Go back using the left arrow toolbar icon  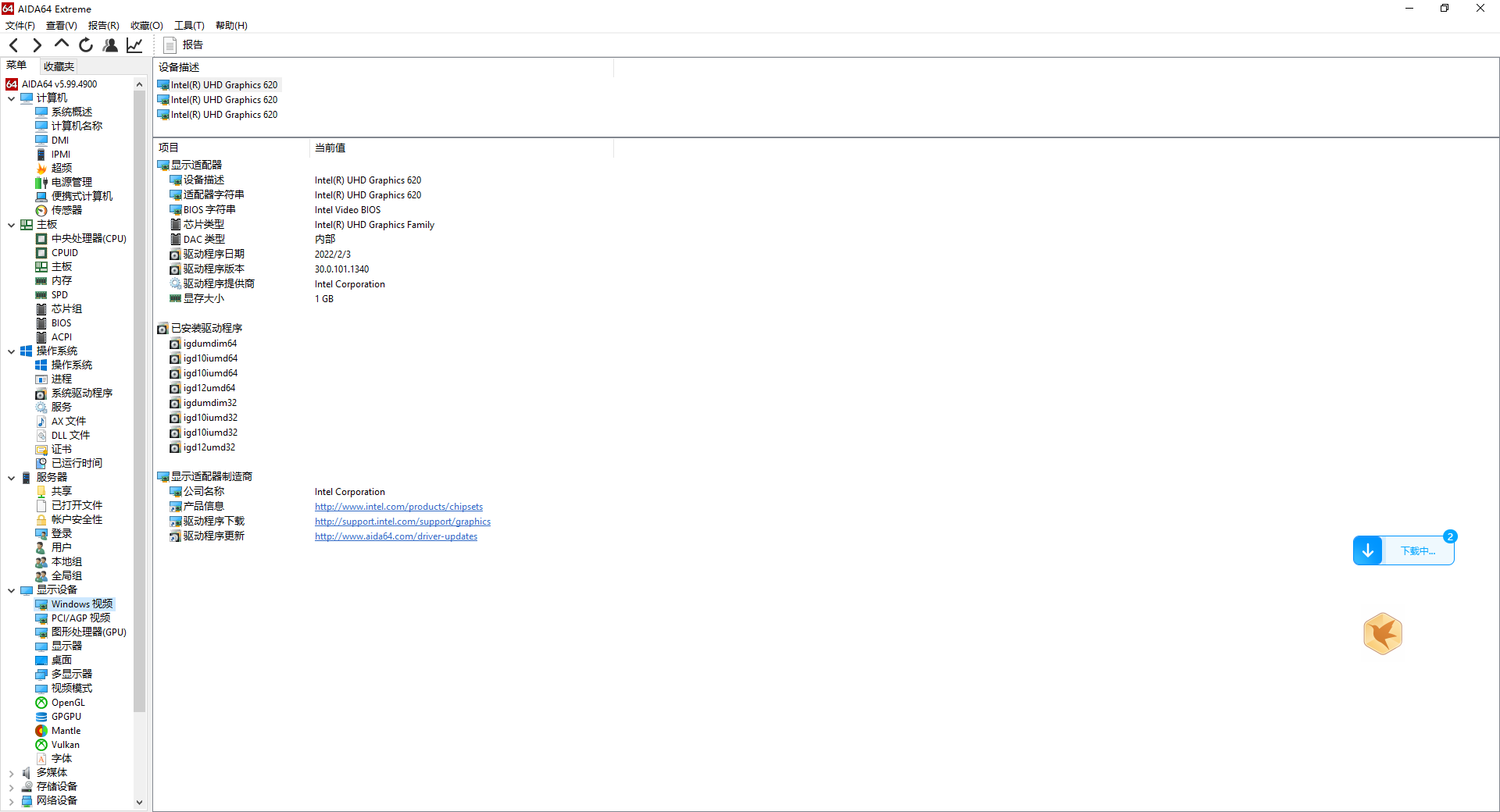pyautogui.click(x=13, y=45)
